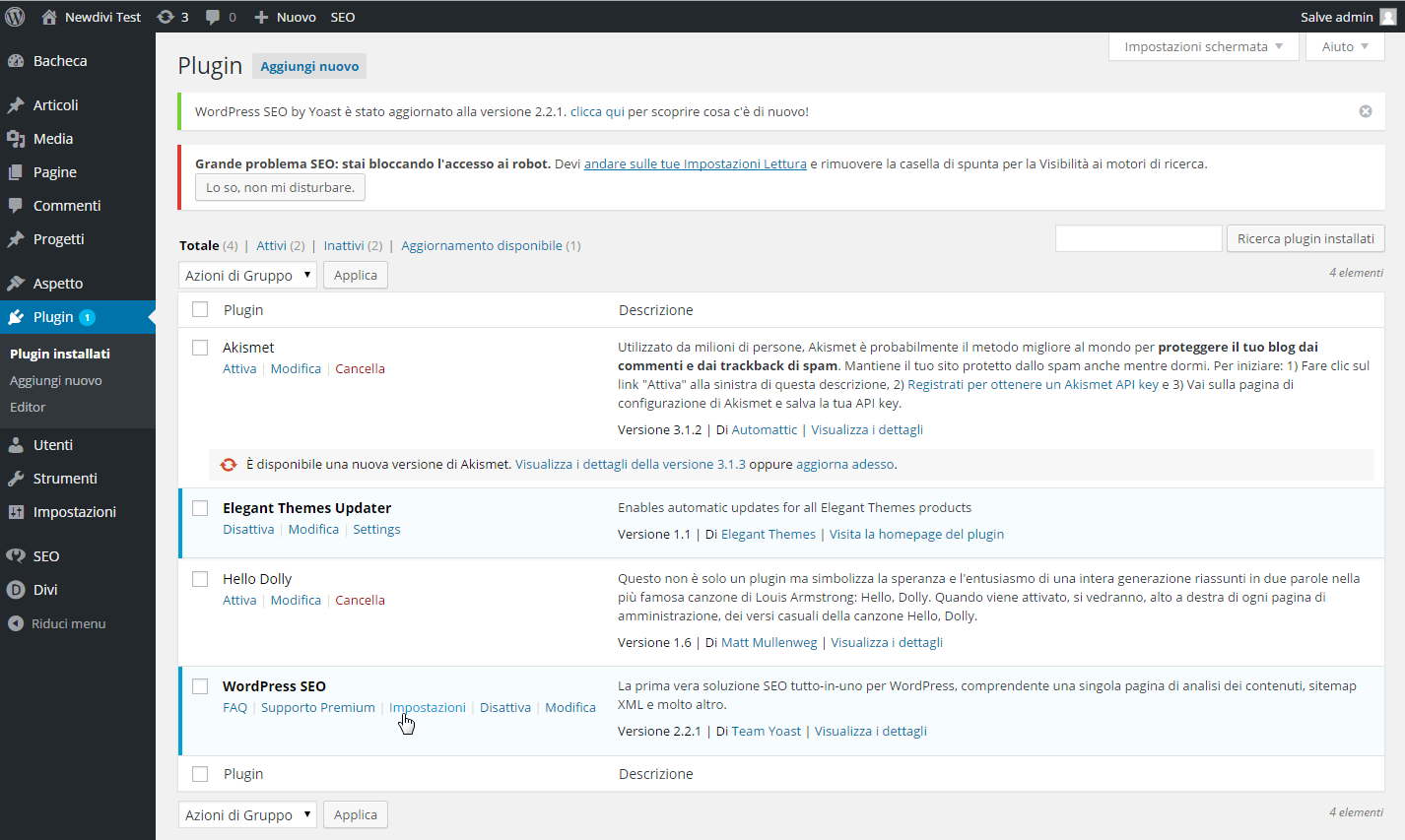Filter plugins by Inattivi

pos(344,246)
